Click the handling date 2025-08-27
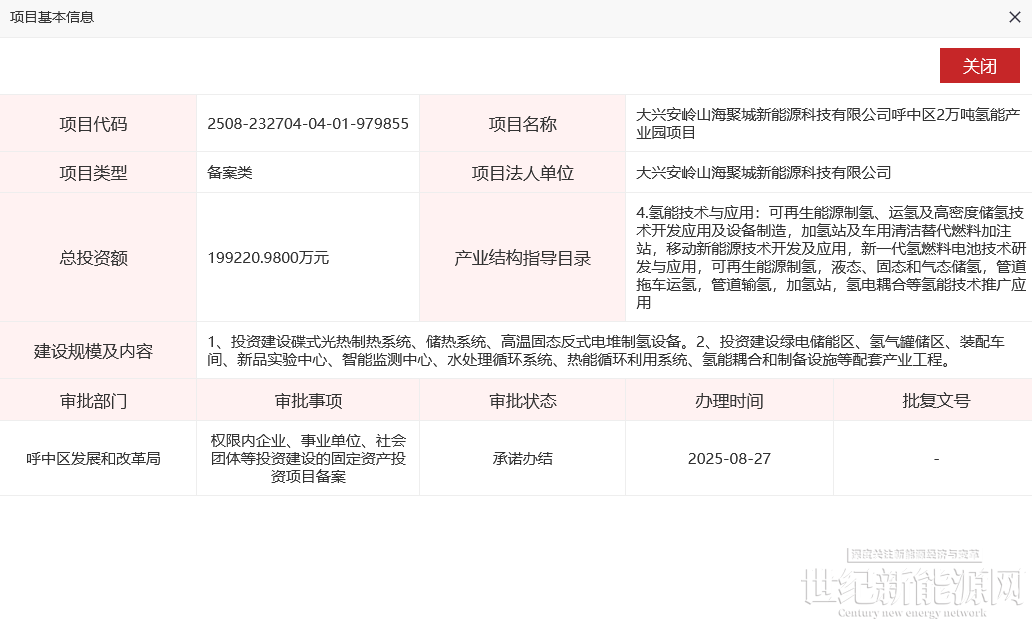This screenshot has width=1032, height=623. coord(729,459)
